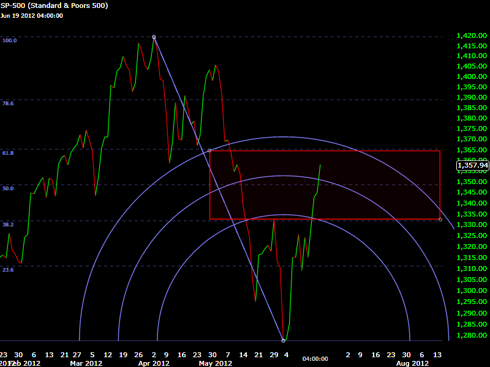Screen dimensions: 490x367
Task: Click the 04:00:00 time marker on the date axis
Action: [315, 359]
